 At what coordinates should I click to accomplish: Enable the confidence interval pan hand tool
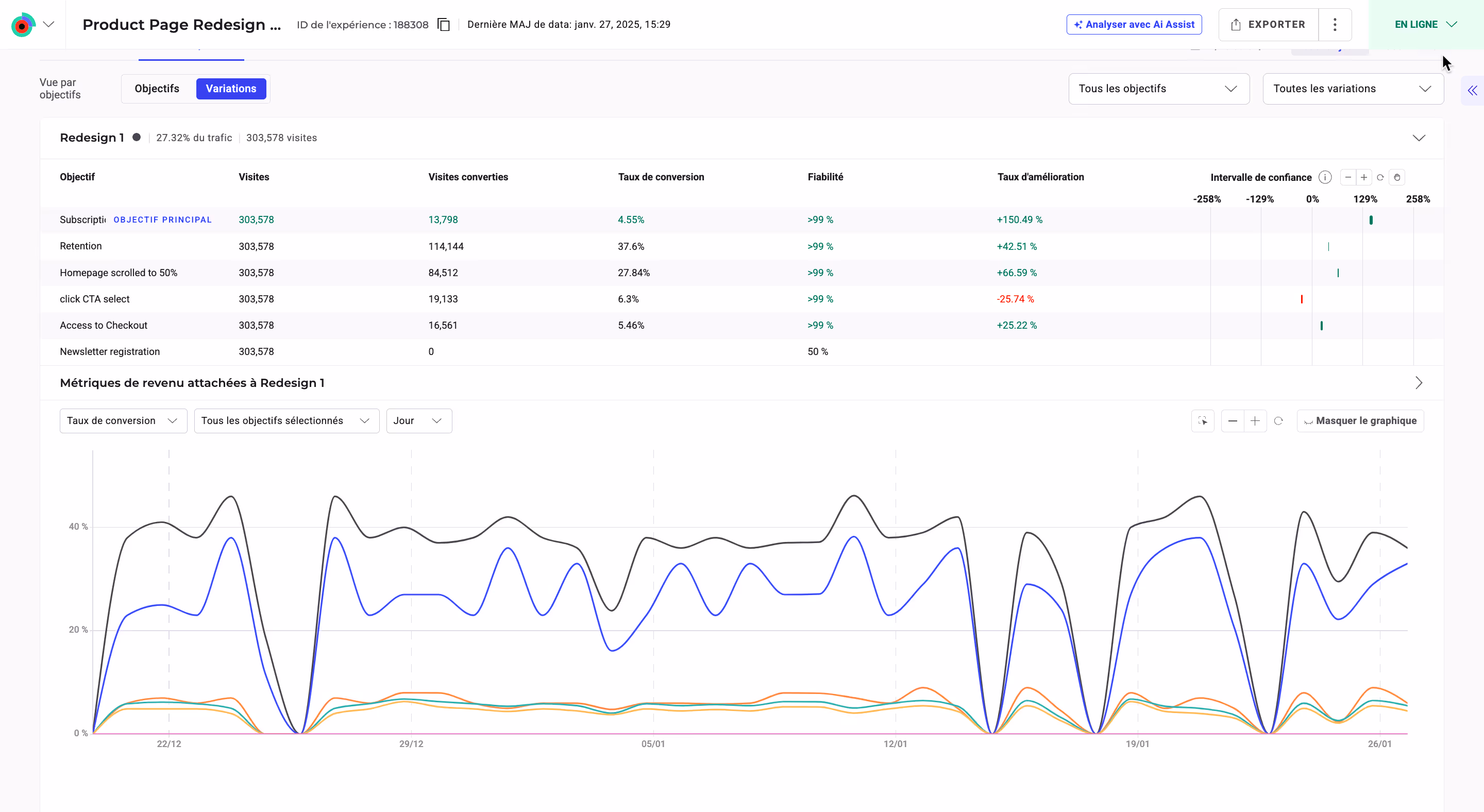(1397, 177)
